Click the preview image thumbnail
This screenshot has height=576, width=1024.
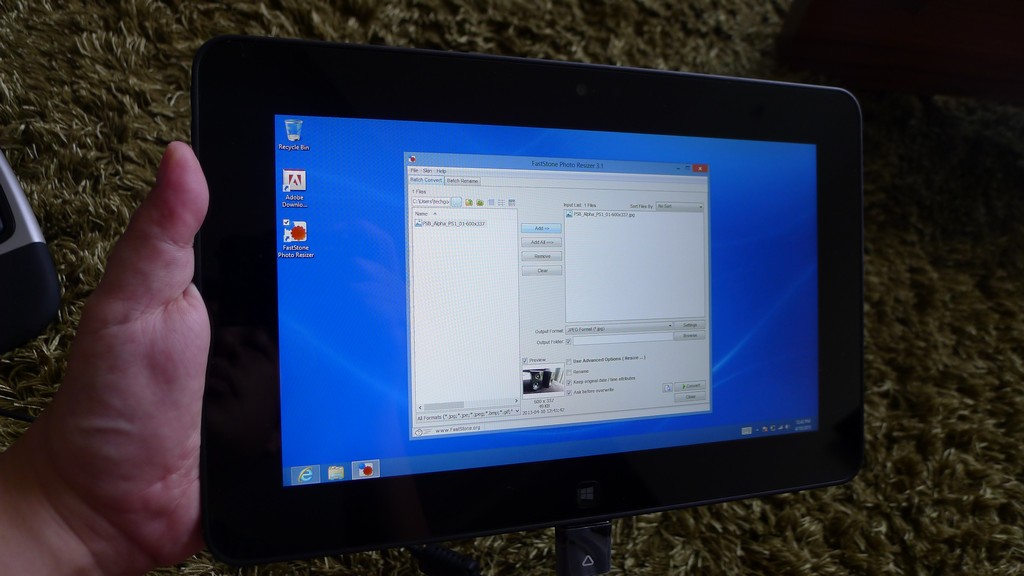(542, 380)
